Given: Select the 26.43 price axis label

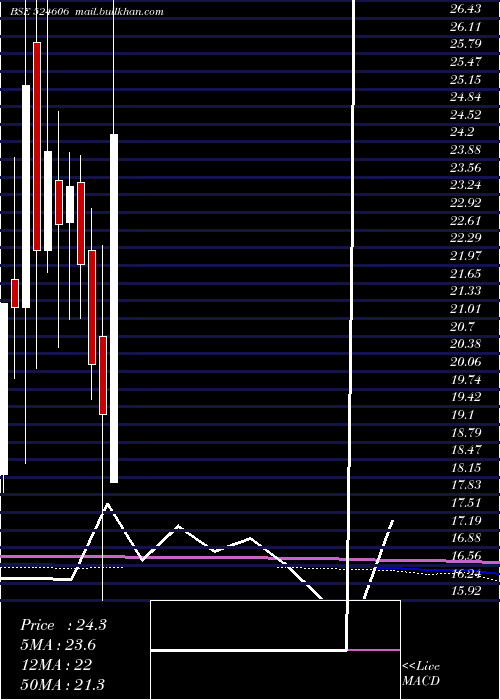Looking at the screenshot, I should coord(465,9).
